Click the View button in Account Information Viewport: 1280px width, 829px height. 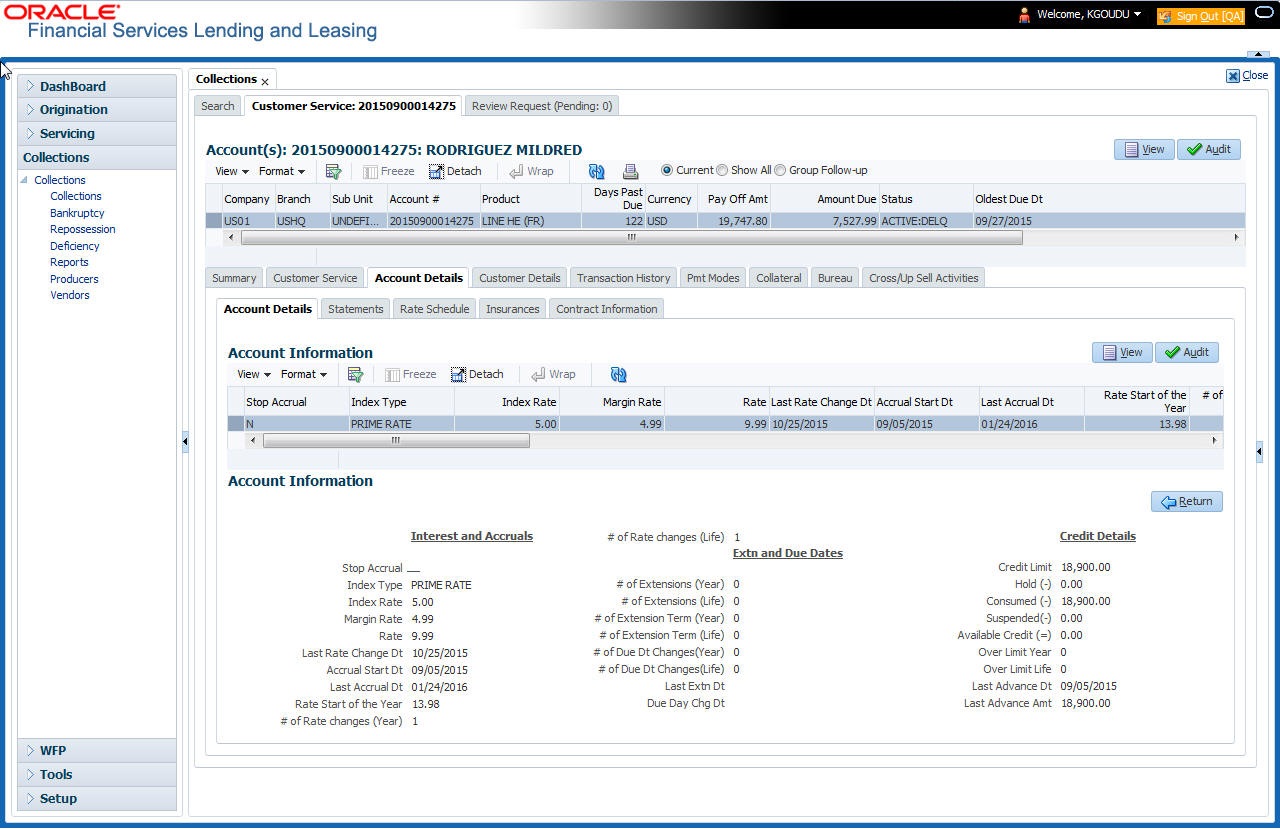pyautogui.click(x=1122, y=352)
